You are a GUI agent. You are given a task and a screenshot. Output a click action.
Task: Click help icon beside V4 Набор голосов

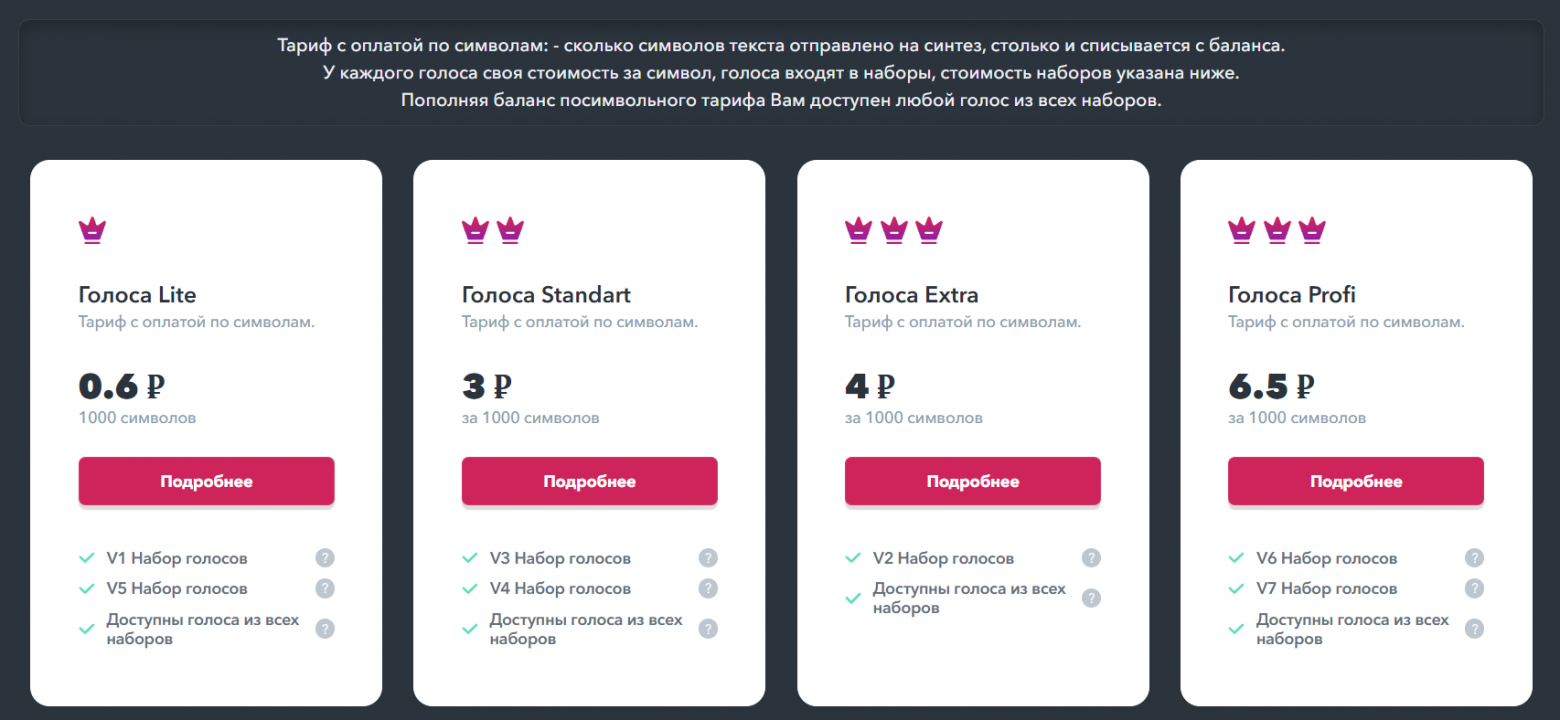coord(708,588)
